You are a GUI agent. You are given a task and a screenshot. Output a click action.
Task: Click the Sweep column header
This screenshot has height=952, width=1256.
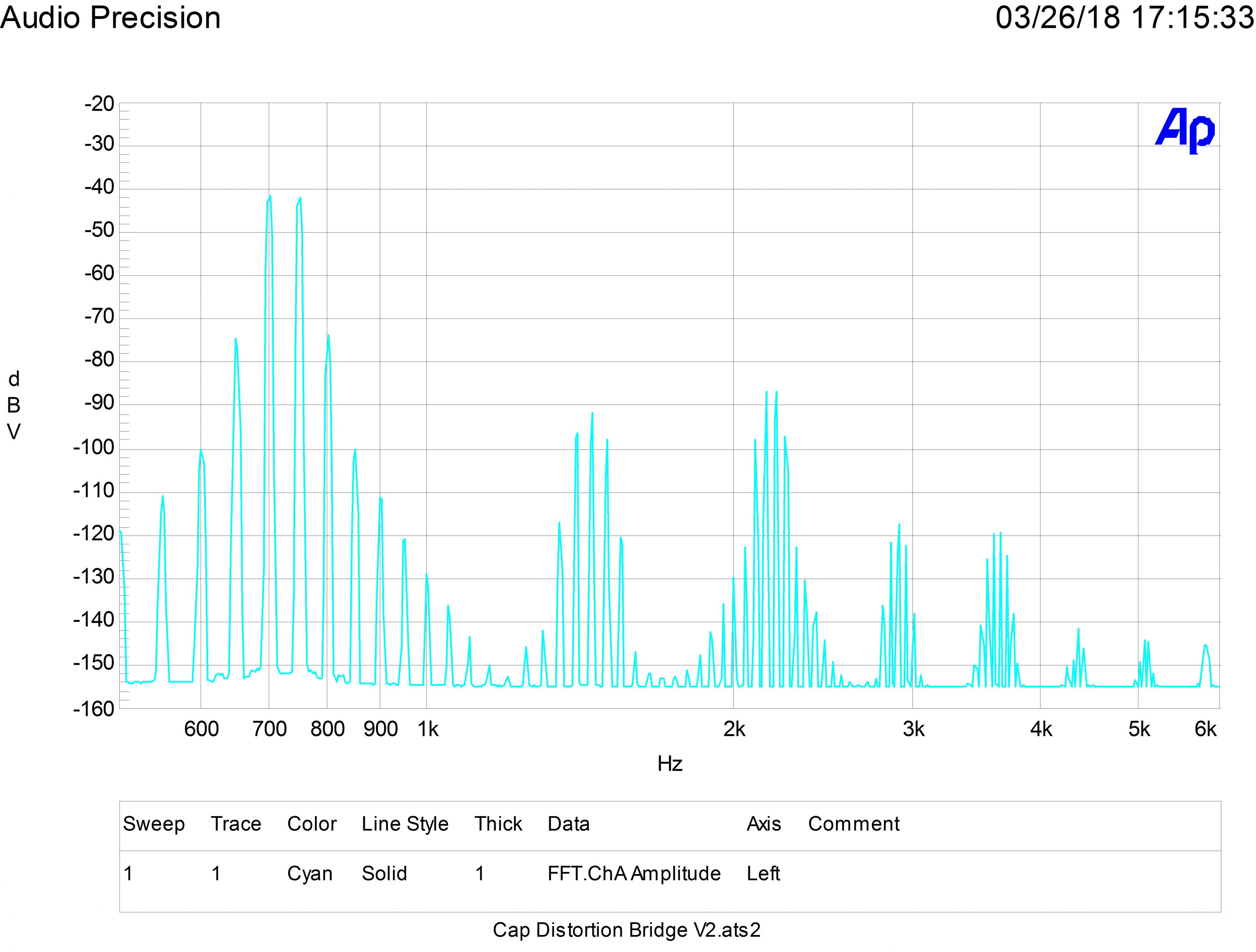(154, 824)
